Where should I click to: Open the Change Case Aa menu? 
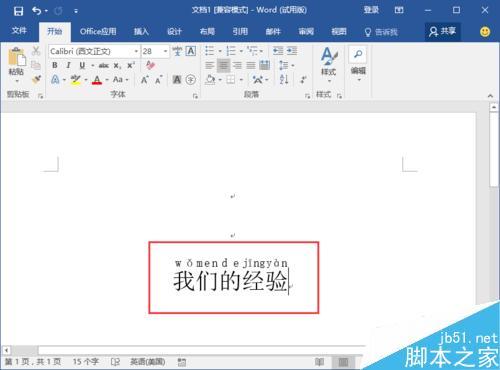click(x=120, y=80)
